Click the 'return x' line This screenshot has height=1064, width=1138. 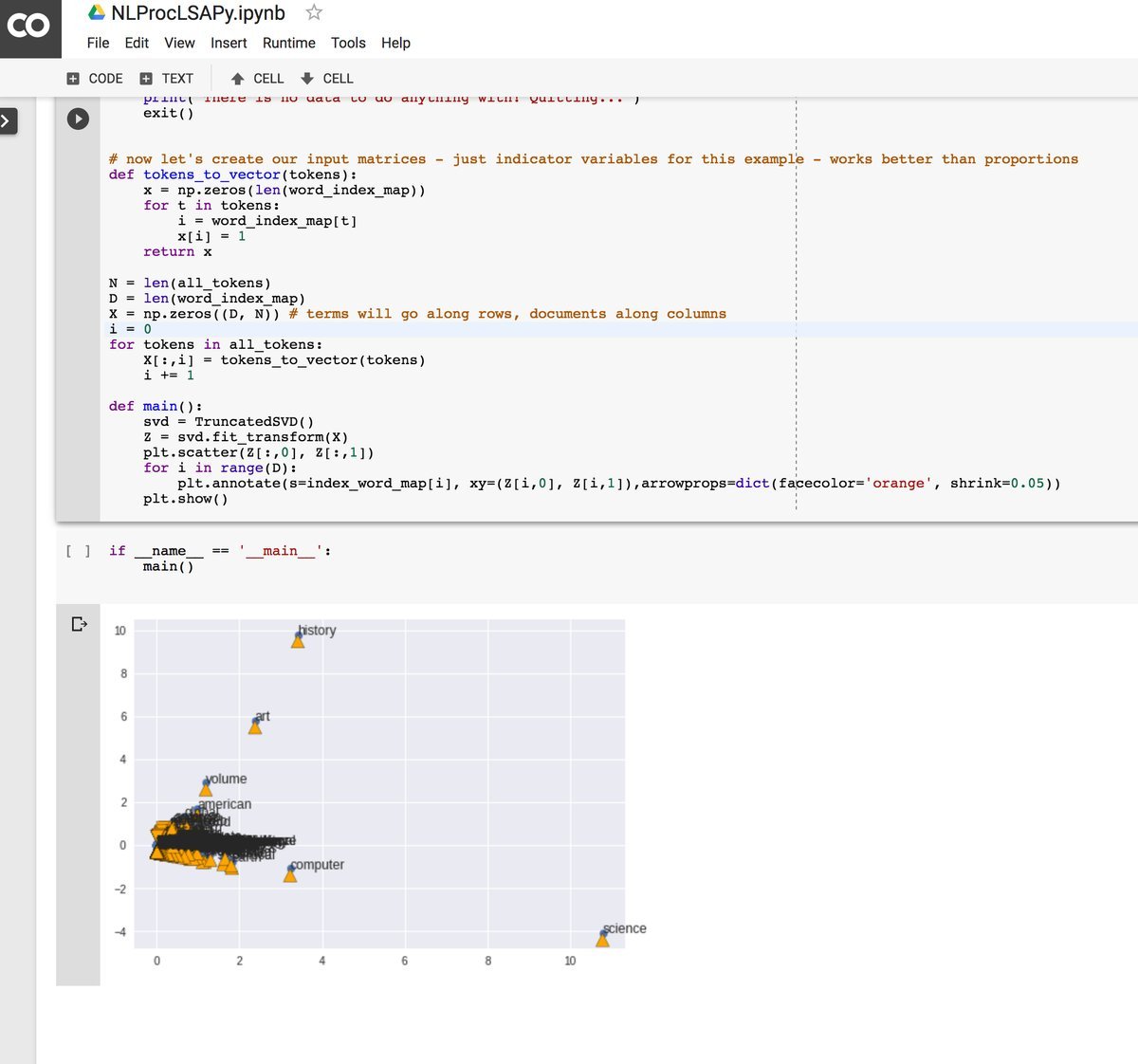[177, 251]
